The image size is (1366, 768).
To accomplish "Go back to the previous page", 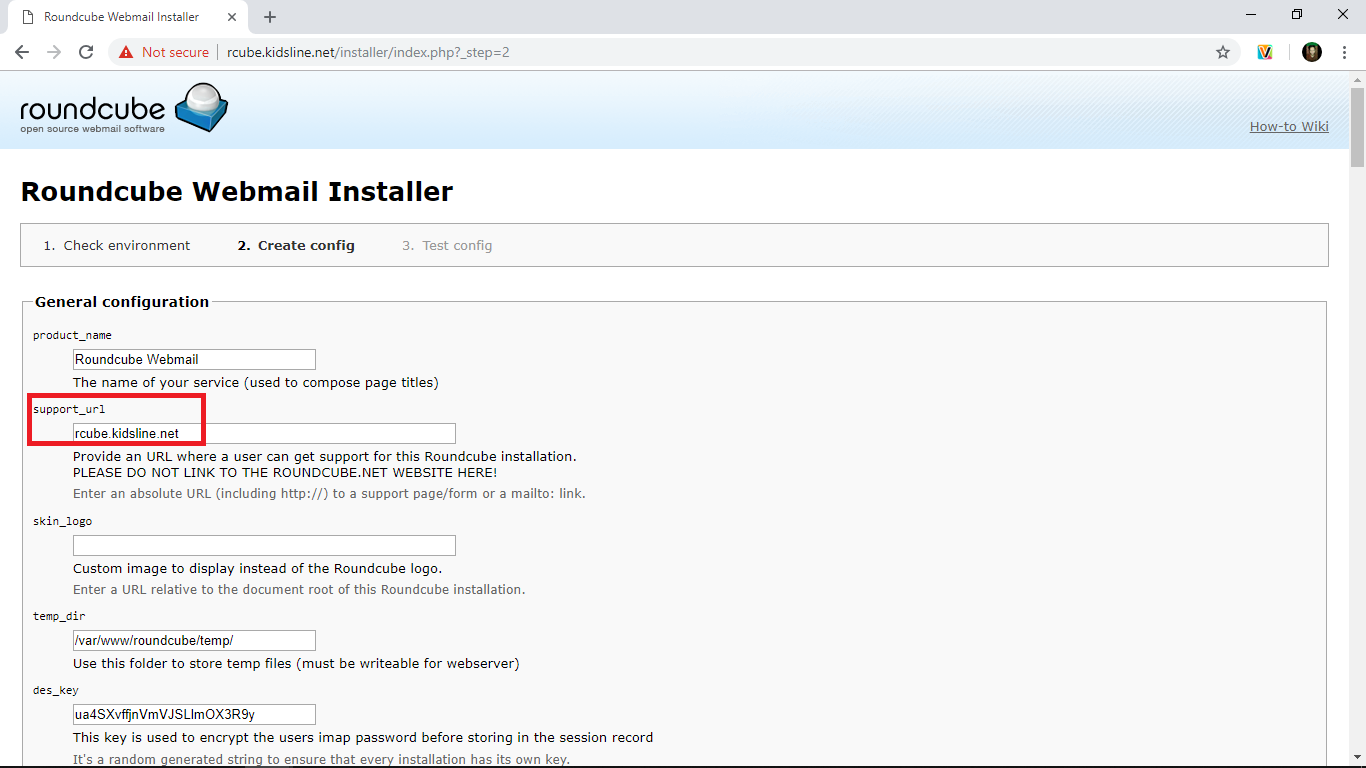I will (x=22, y=52).
